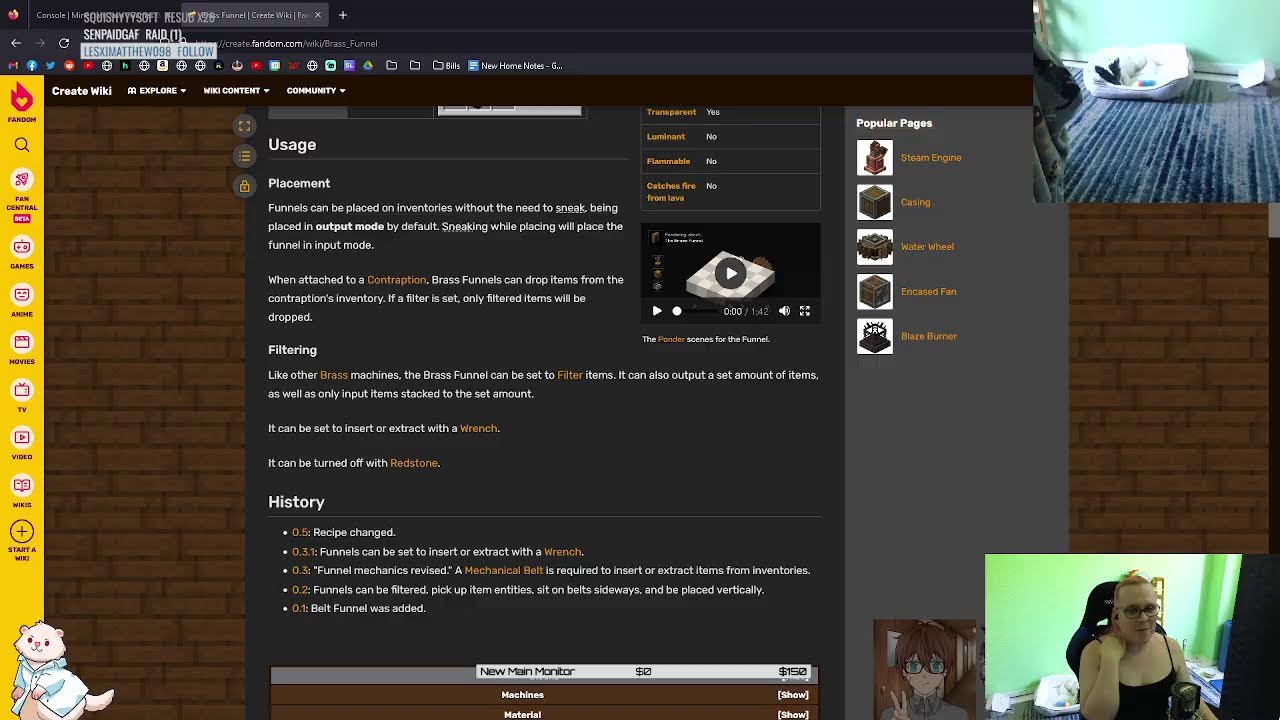Open Gmail bookmark icon
This screenshot has width=1280, height=720.
click(13, 66)
